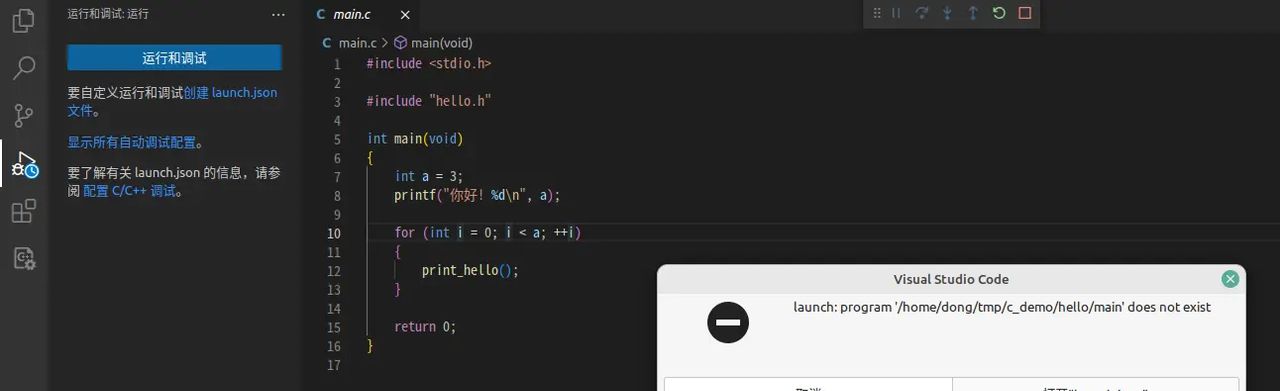This screenshot has height=391, width=1280.
Task: Restart the debug session
Action: coord(999,13)
